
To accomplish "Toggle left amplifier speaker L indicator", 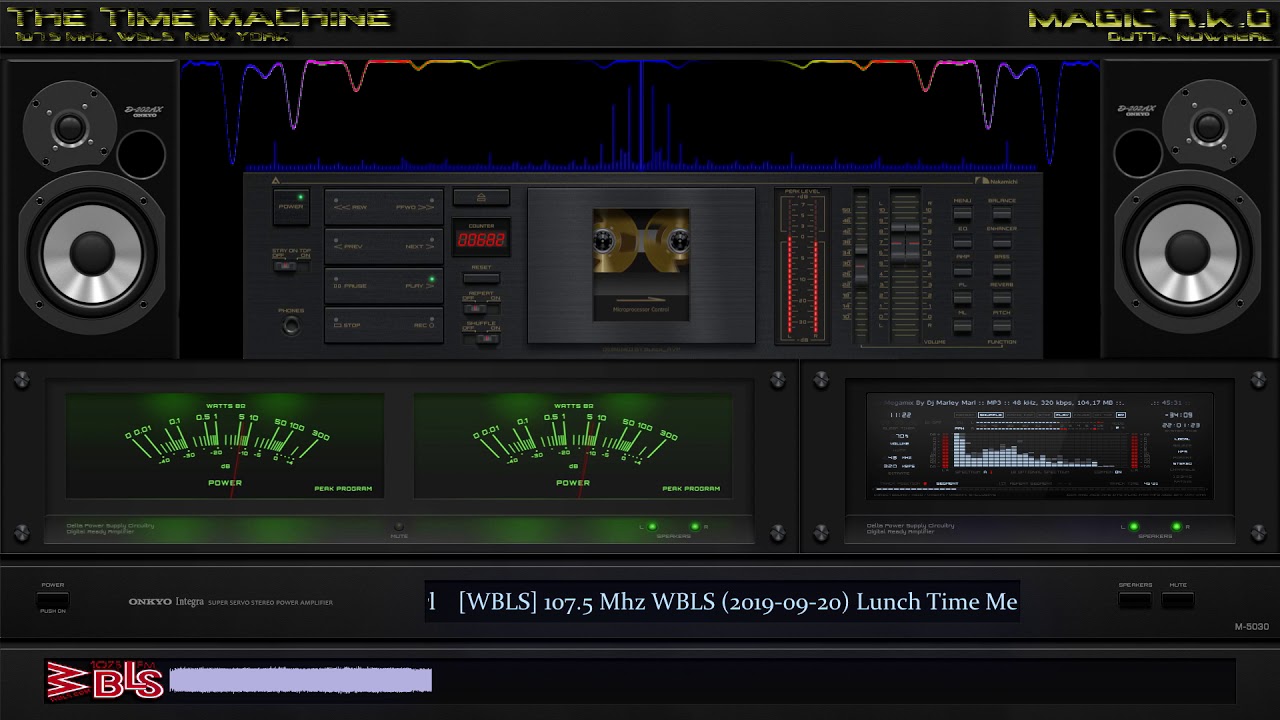I will tap(652, 527).
